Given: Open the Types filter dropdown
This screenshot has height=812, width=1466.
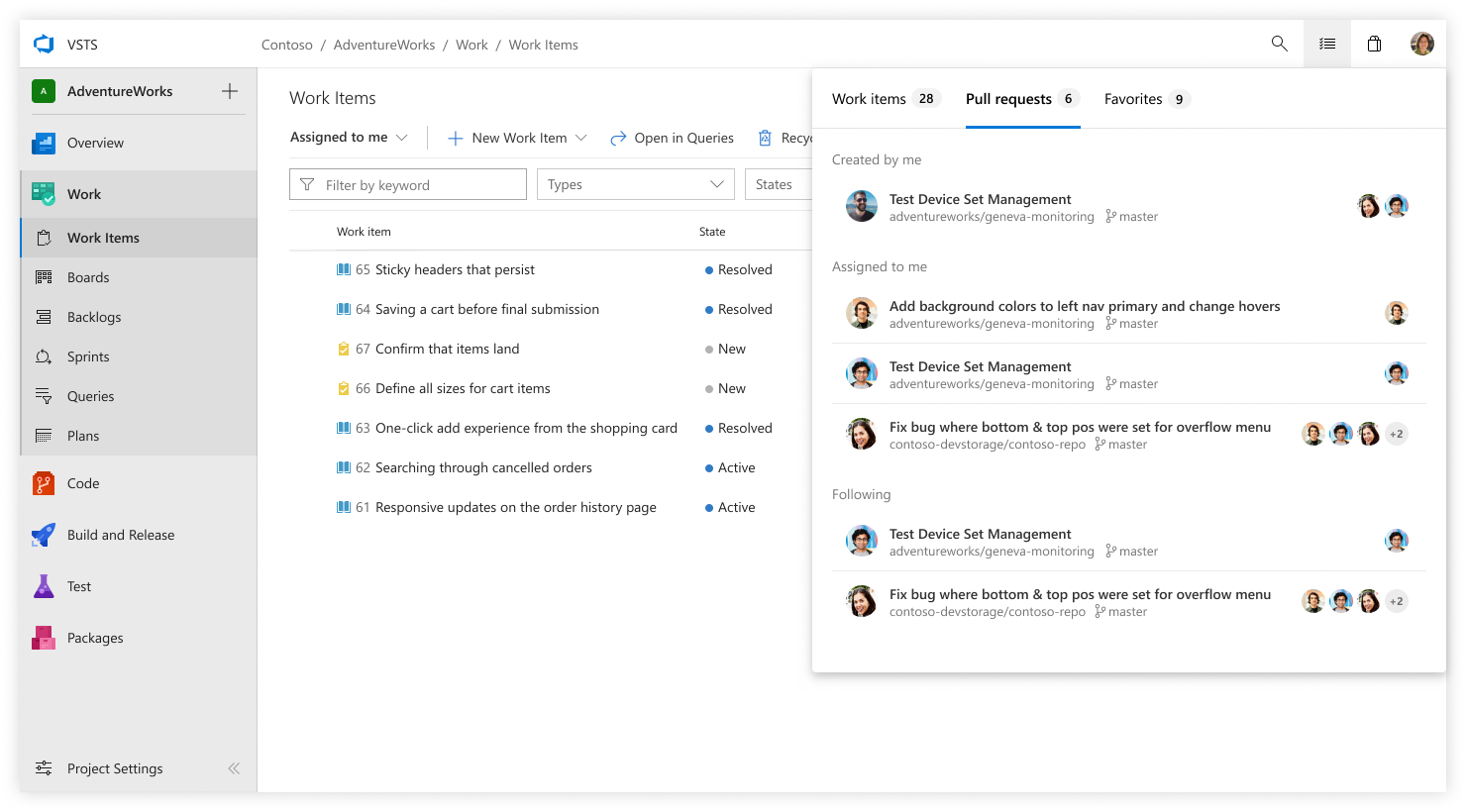Looking at the screenshot, I should [x=636, y=184].
